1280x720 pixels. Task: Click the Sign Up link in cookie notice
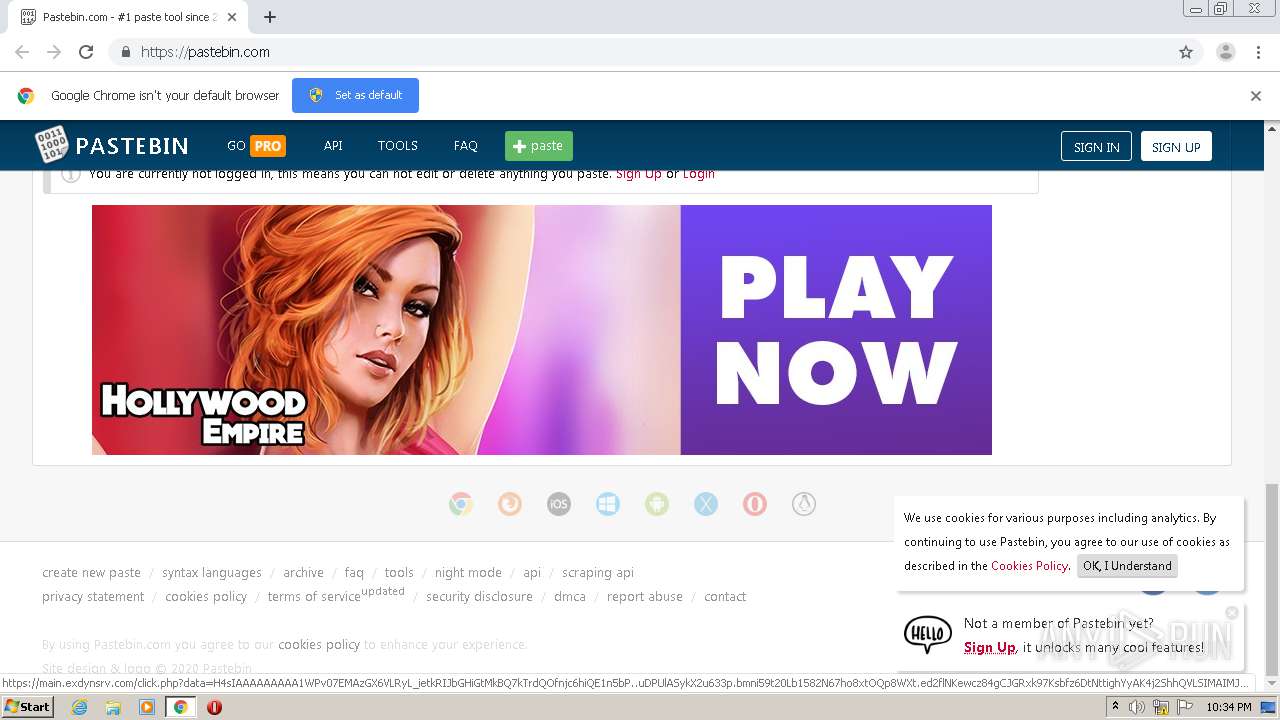[x=989, y=647]
